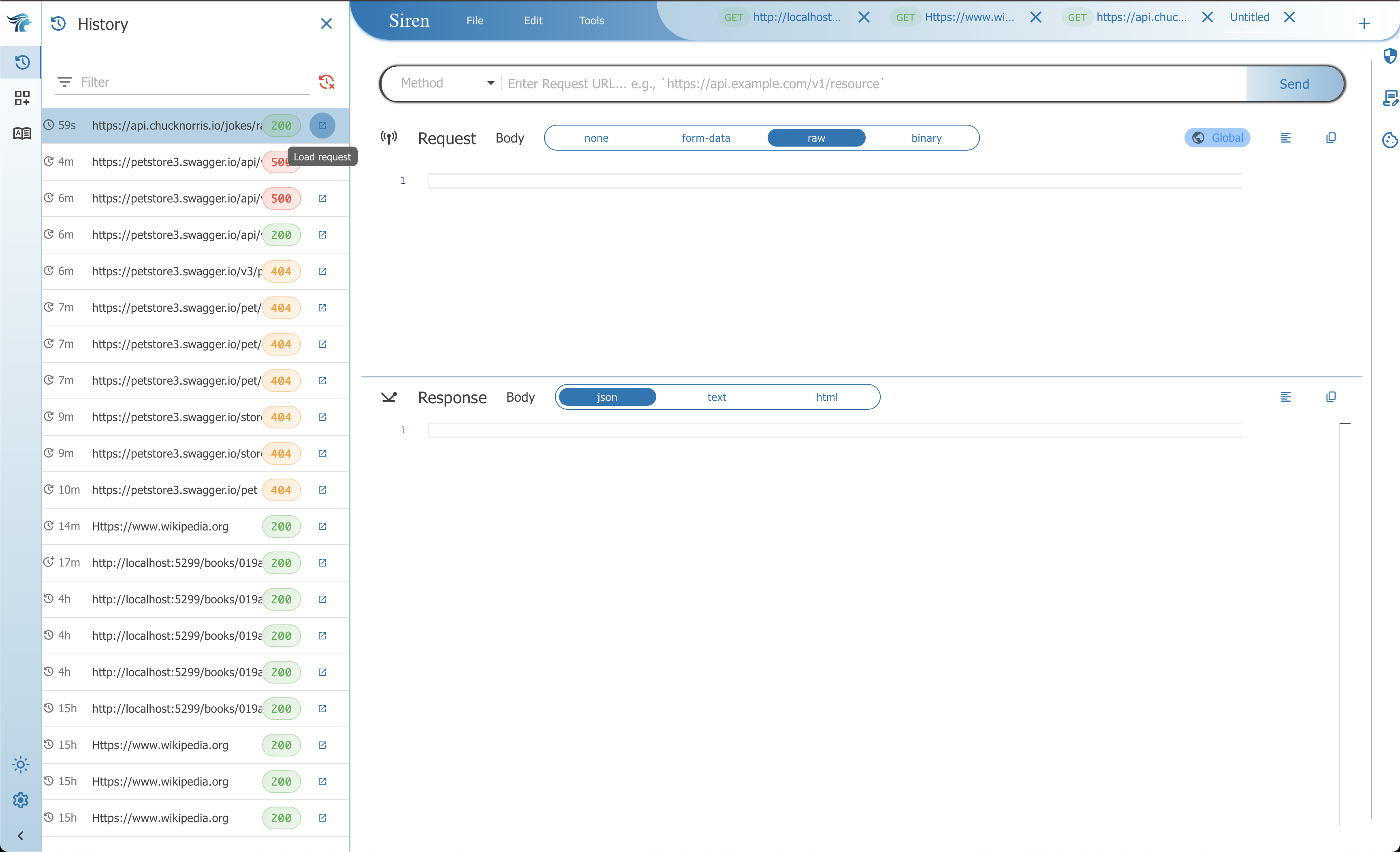Switch response view to html

827,397
